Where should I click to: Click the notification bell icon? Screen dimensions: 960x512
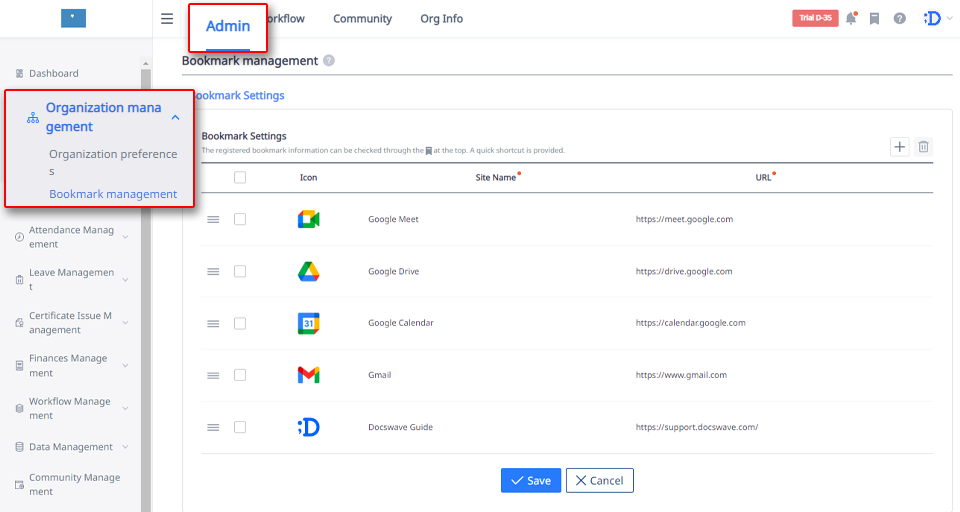[851, 18]
